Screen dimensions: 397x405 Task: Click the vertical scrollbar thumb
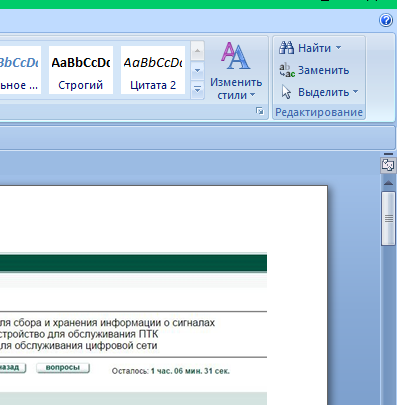click(388, 219)
